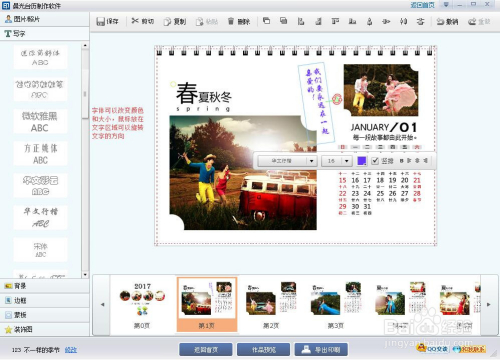Open the 图片相片 photos tab

point(45,19)
